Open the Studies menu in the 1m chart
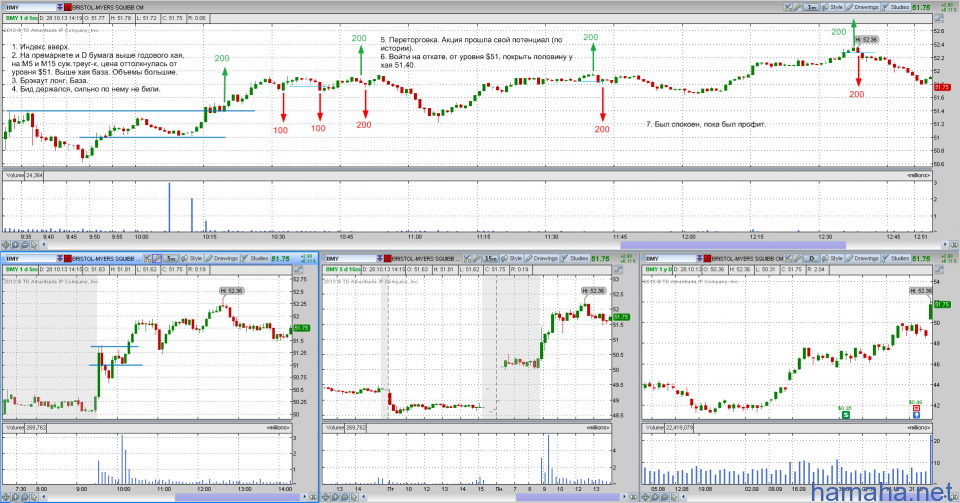Screen dimensions: 960x503 [x=896, y=7]
